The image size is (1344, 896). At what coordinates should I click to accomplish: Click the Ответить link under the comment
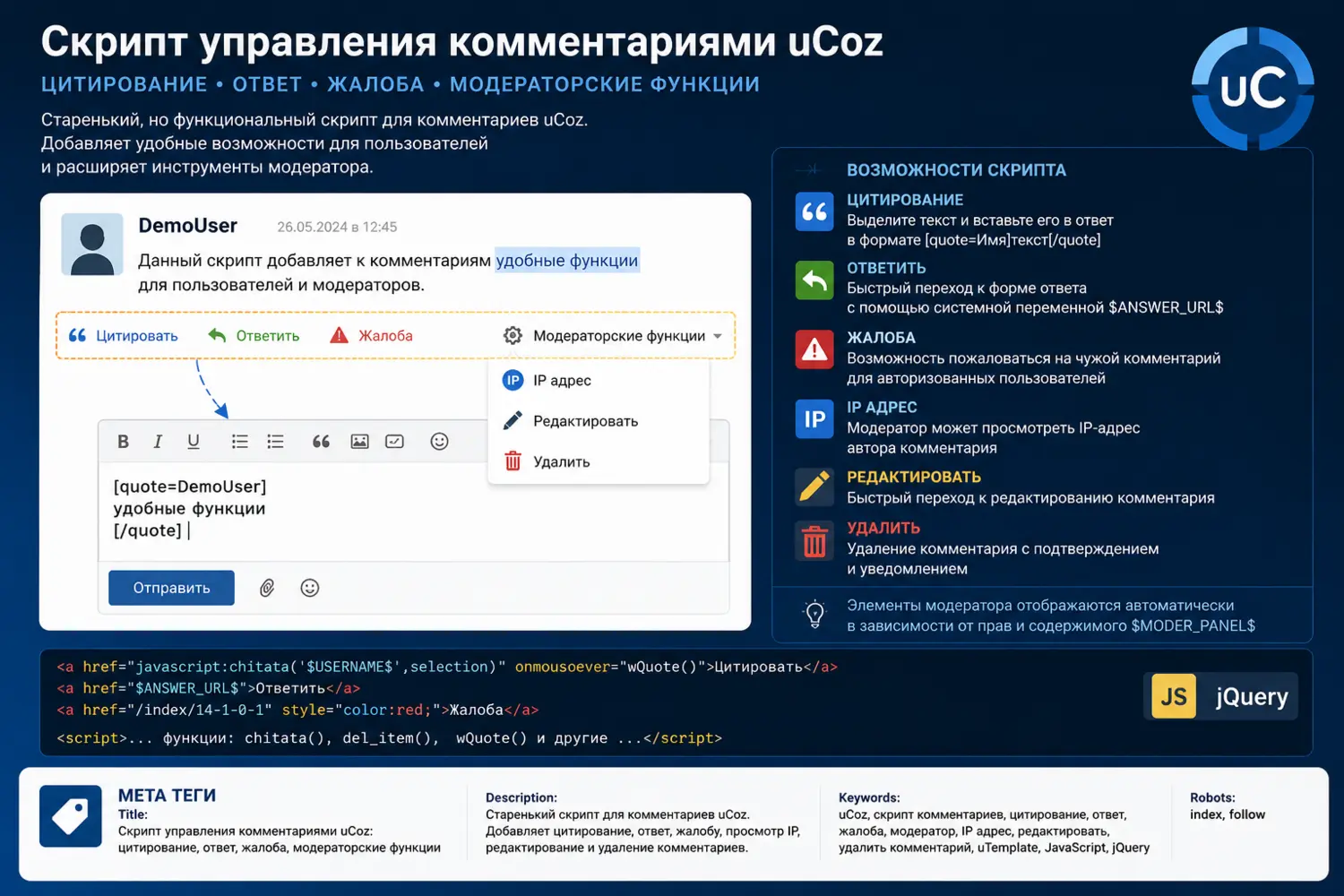254,336
